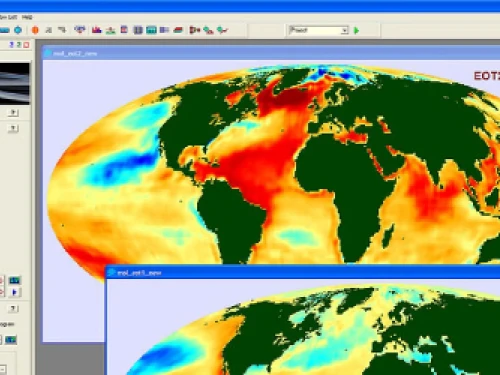Open the Help menu

tap(27, 17)
